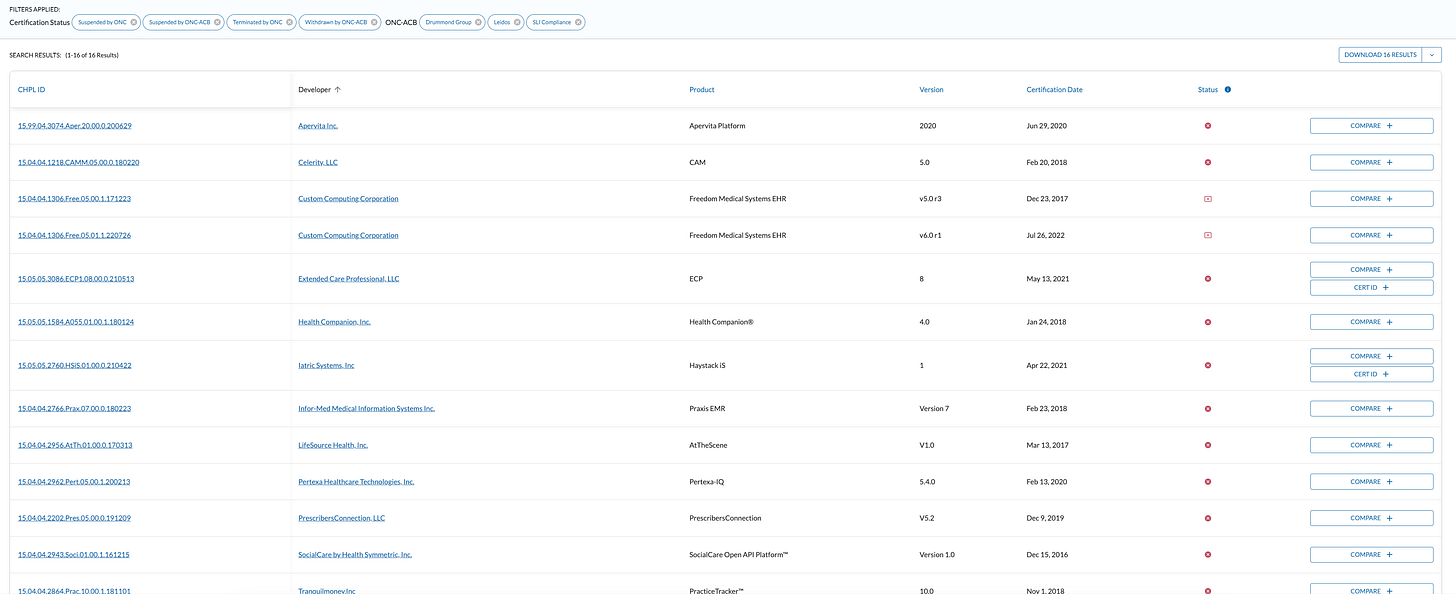Compare Freedom Medical Systems EHR v6.0 r1
Screen dimensions: 1456x594
tap(1371, 235)
